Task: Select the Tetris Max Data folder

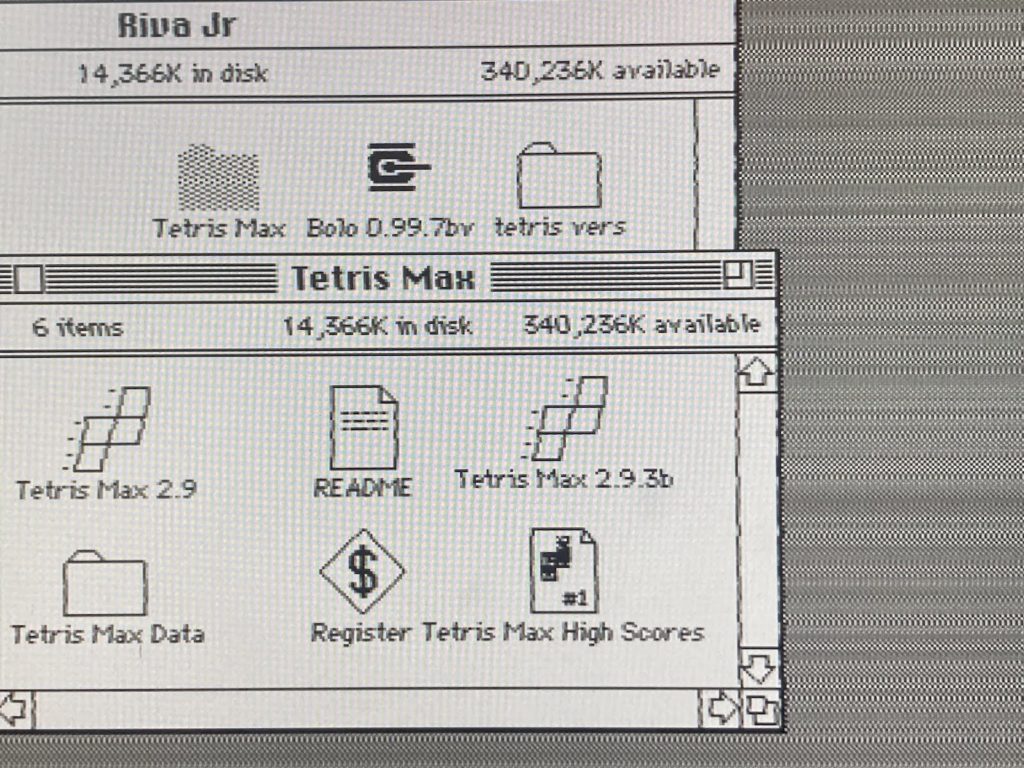Action: pyautogui.click(x=104, y=583)
